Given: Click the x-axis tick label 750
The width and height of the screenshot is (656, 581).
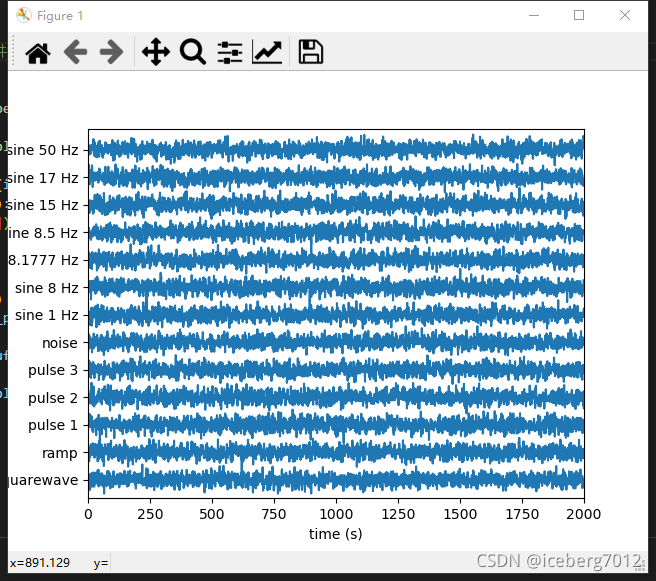Looking at the screenshot, I should tap(274, 514).
